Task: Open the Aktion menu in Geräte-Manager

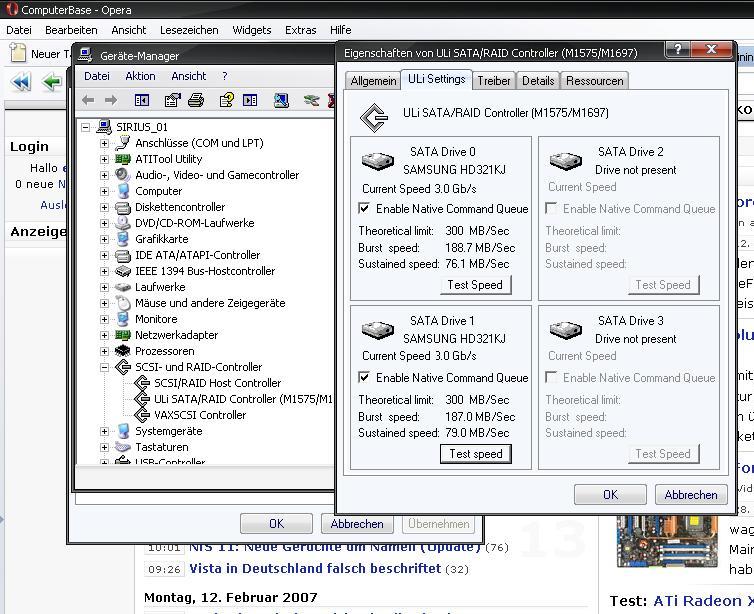Action: 140,76
